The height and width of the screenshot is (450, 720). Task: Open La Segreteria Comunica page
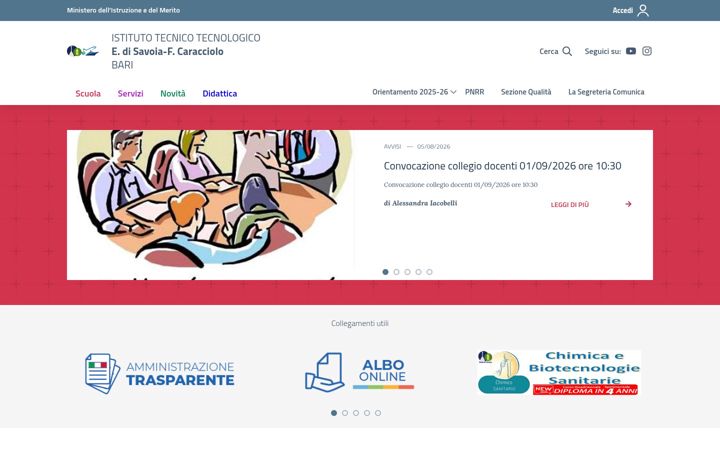(x=606, y=92)
